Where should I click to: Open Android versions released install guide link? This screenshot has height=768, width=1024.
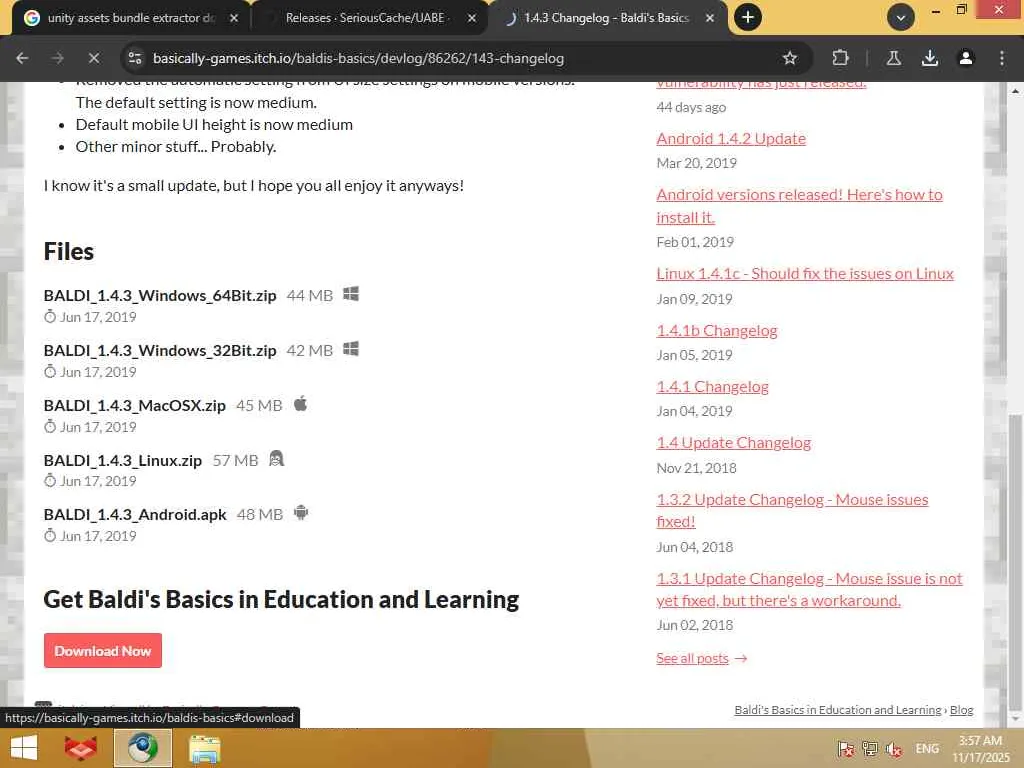click(799, 206)
